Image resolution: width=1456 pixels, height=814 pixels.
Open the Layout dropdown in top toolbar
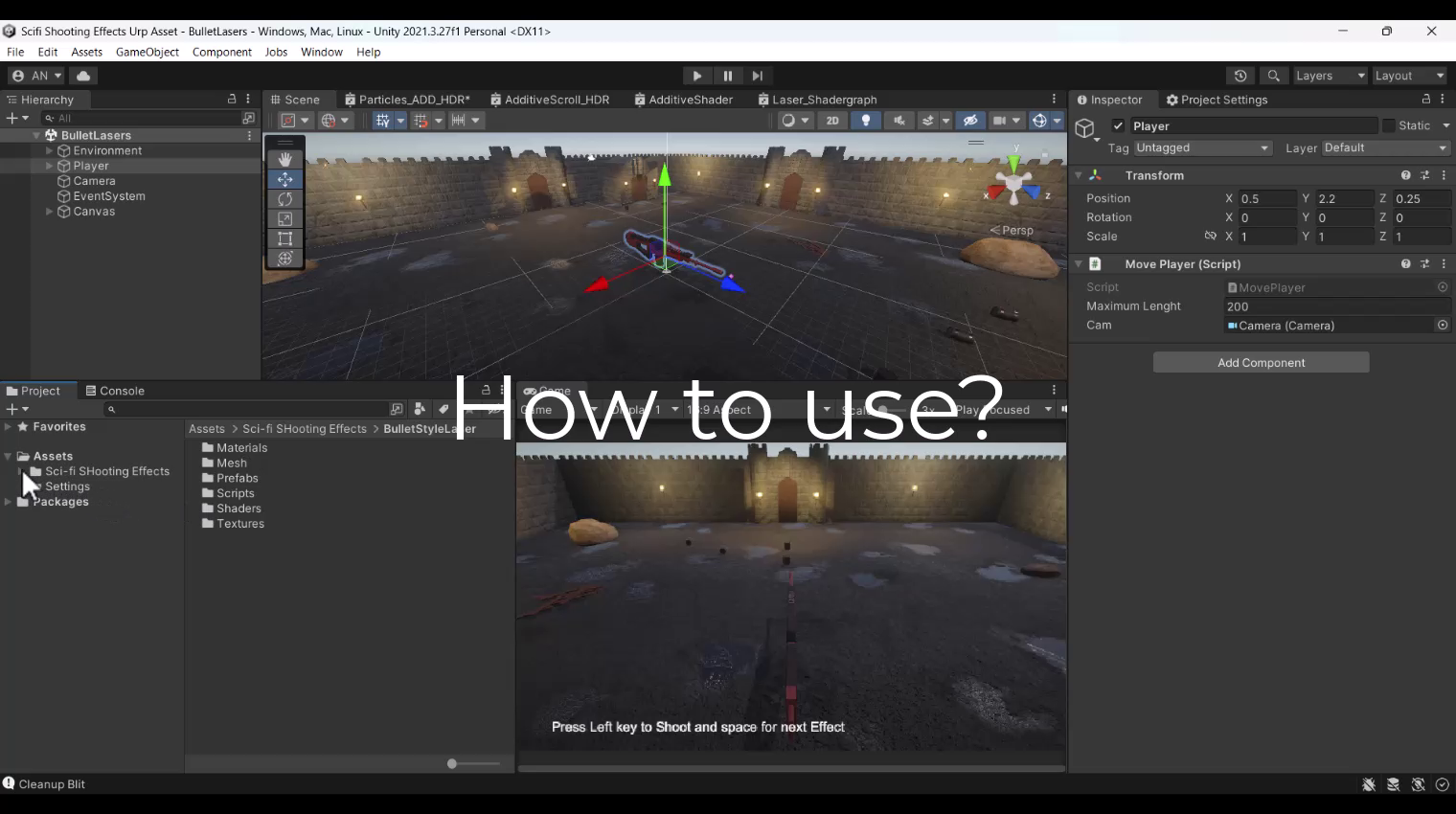(x=1409, y=76)
